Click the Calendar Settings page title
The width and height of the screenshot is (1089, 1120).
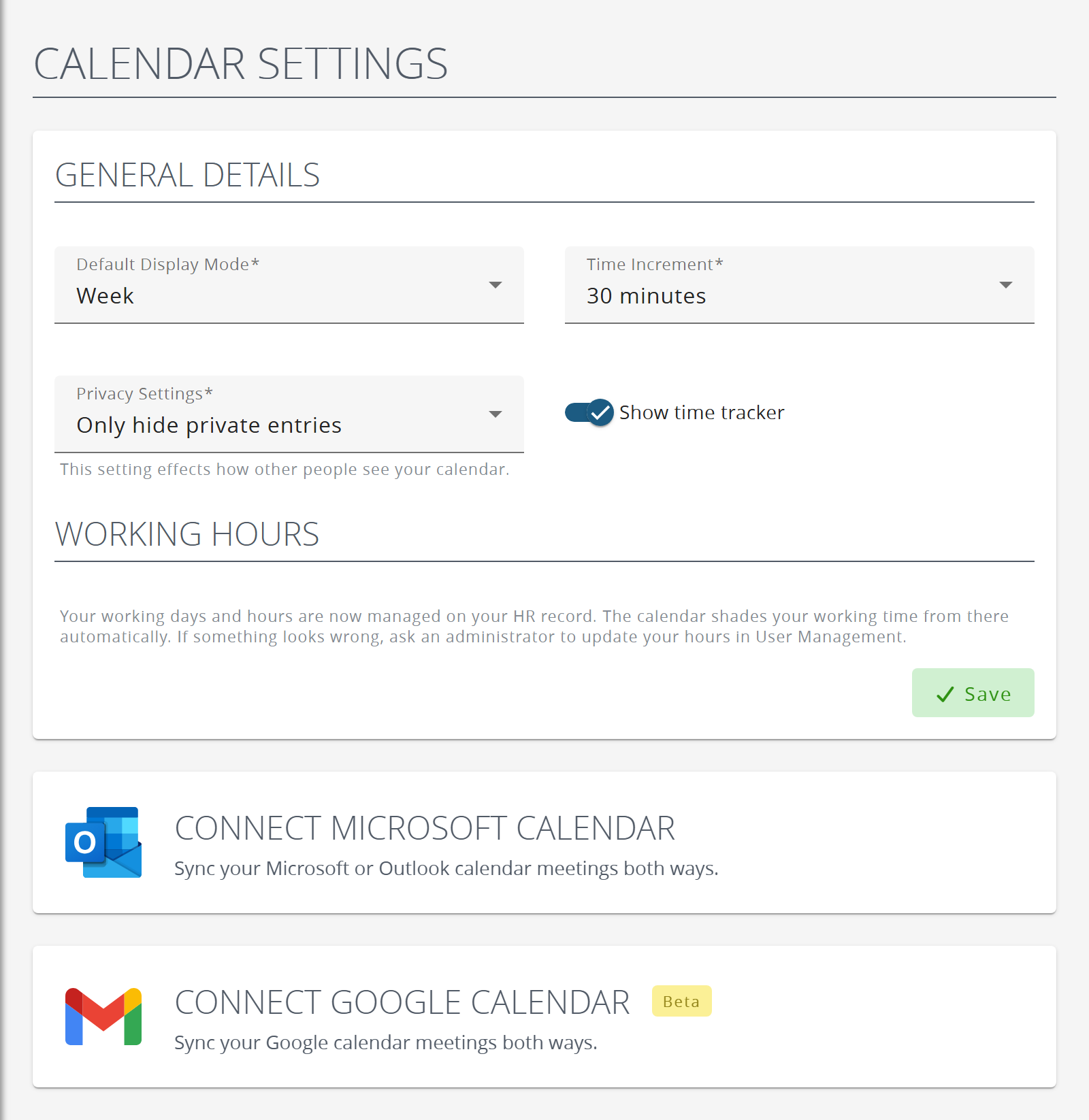[x=241, y=64]
